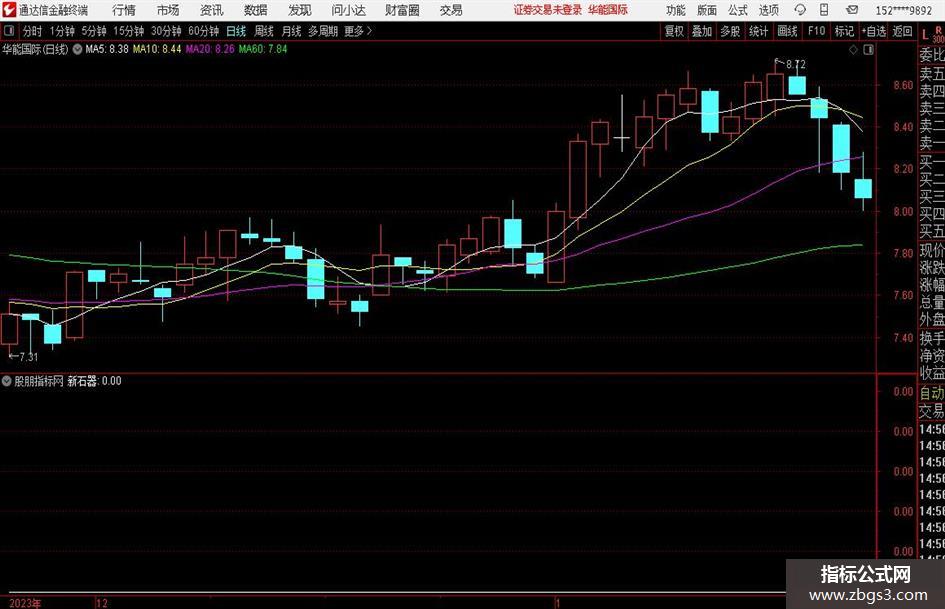The height and width of the screenshot is (609, 945).
Task: Open the 问小达 menu
Action: [348, 10]
